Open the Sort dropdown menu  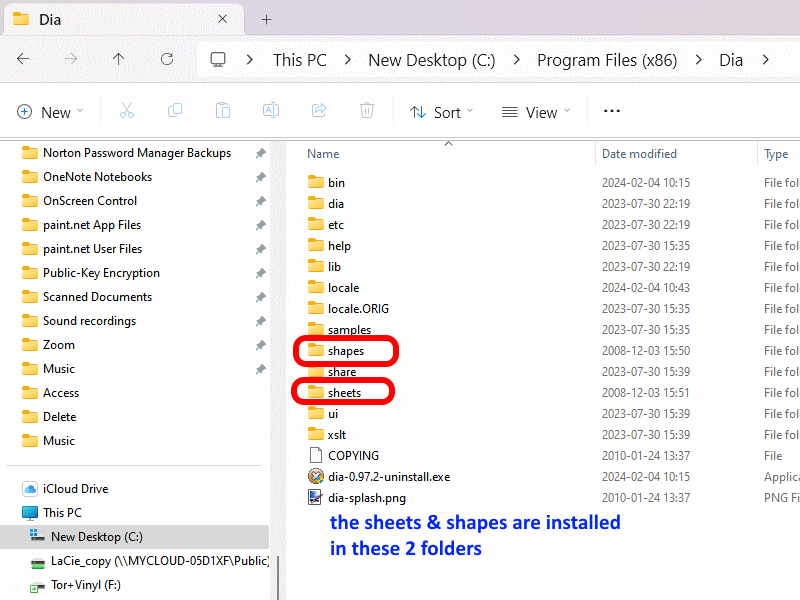click(x=441, y=112)
